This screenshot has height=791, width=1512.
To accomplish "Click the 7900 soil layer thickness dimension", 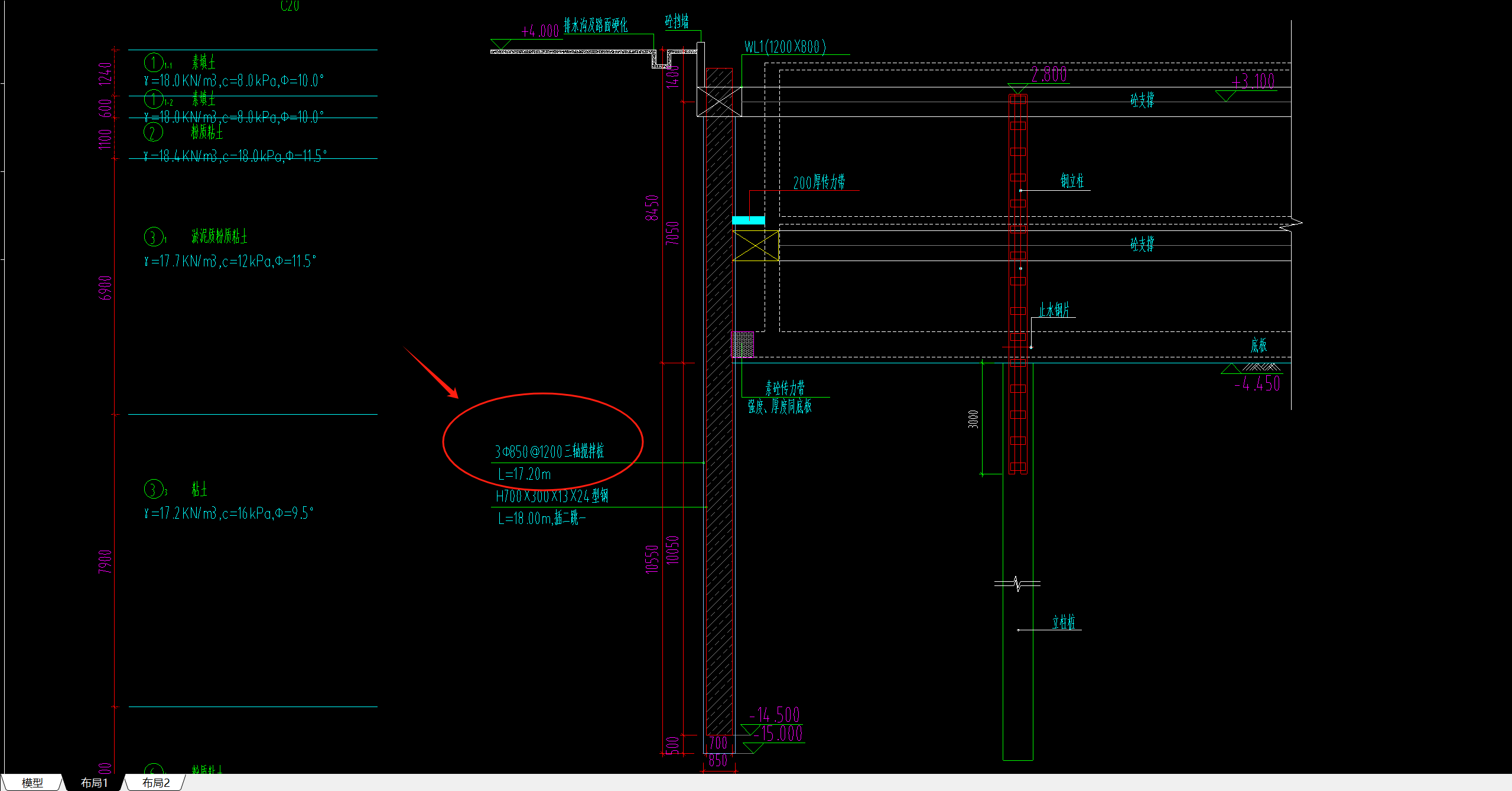I will tap(105, 561).
